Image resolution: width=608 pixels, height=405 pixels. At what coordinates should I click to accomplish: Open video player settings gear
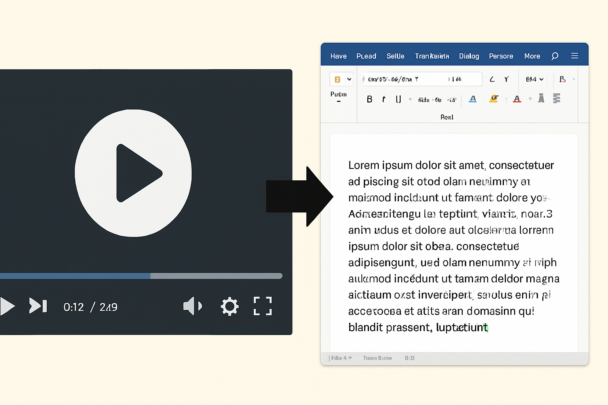(229, 306)
